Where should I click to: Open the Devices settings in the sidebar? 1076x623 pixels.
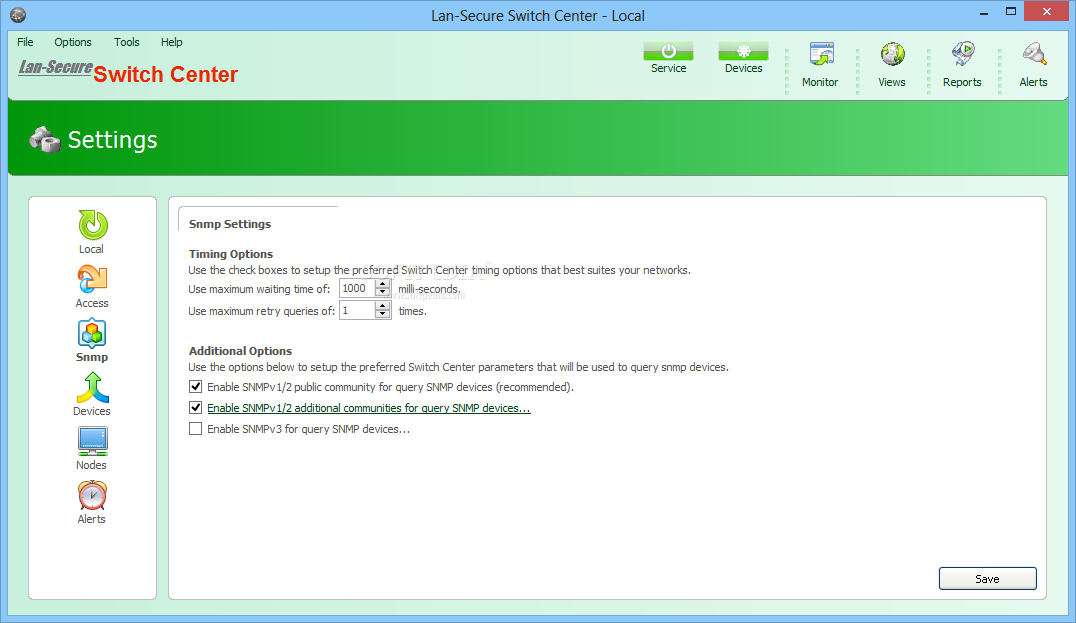[92, 388]
